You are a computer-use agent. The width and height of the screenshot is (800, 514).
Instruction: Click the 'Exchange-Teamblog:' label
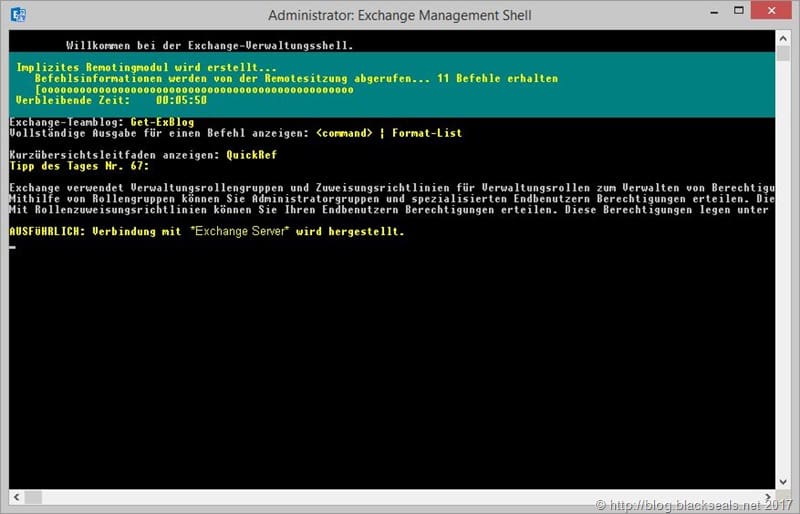[x=67, y=122]
